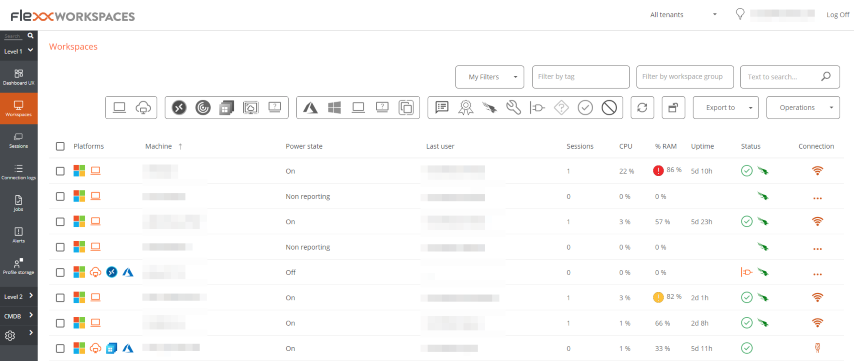Open Dashboard UX in sidebar
This screenshot has width=854, height=361.
pos(19,77)
